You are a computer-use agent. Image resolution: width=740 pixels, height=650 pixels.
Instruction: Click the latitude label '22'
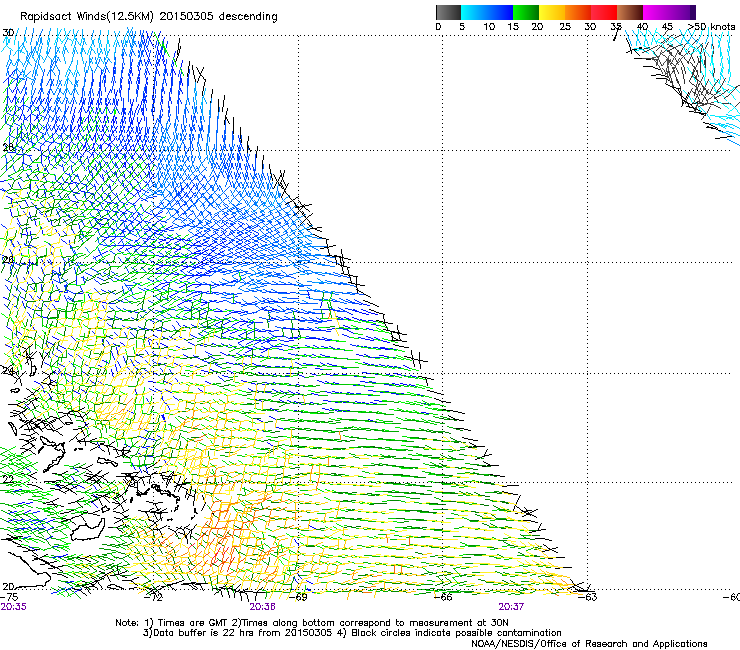coord(8,479)
